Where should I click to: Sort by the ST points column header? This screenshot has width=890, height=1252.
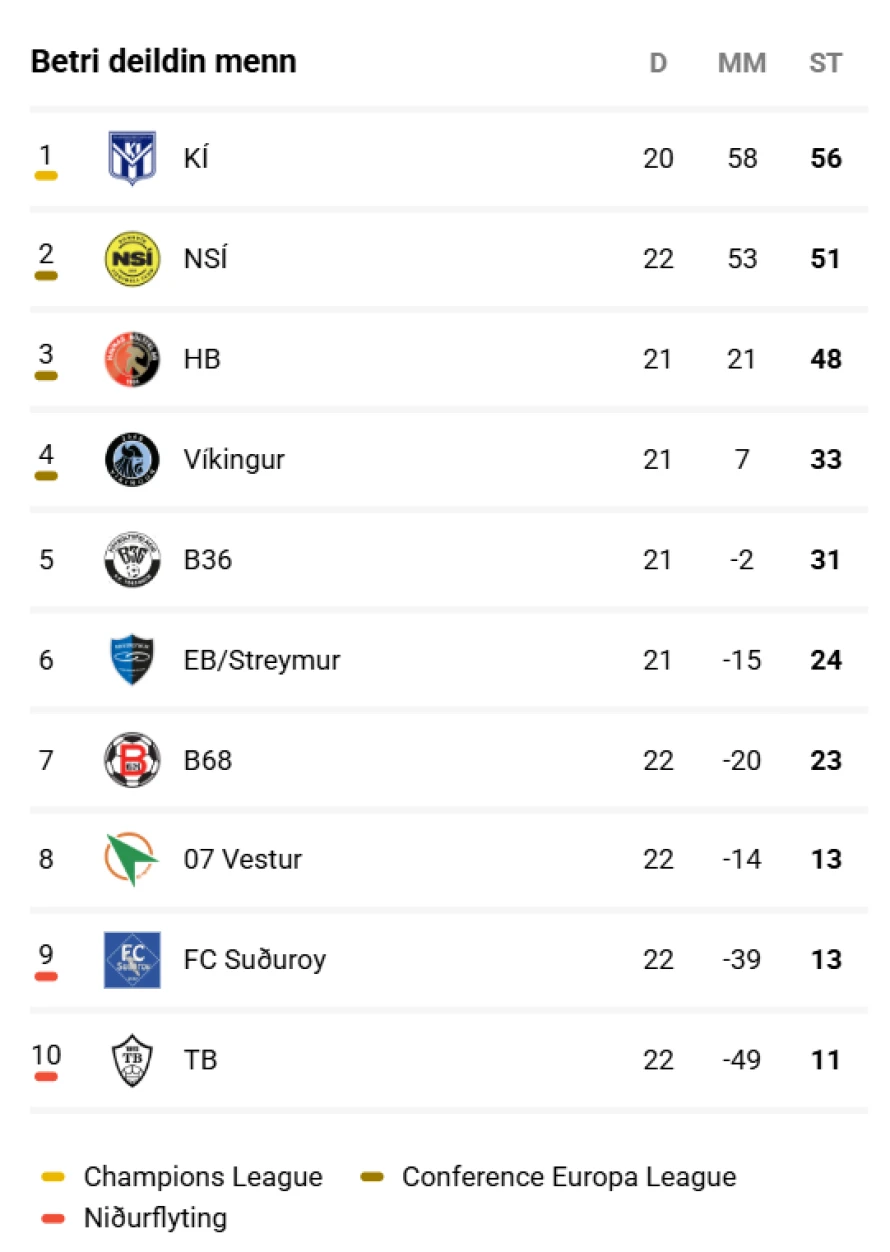point(826,63)
